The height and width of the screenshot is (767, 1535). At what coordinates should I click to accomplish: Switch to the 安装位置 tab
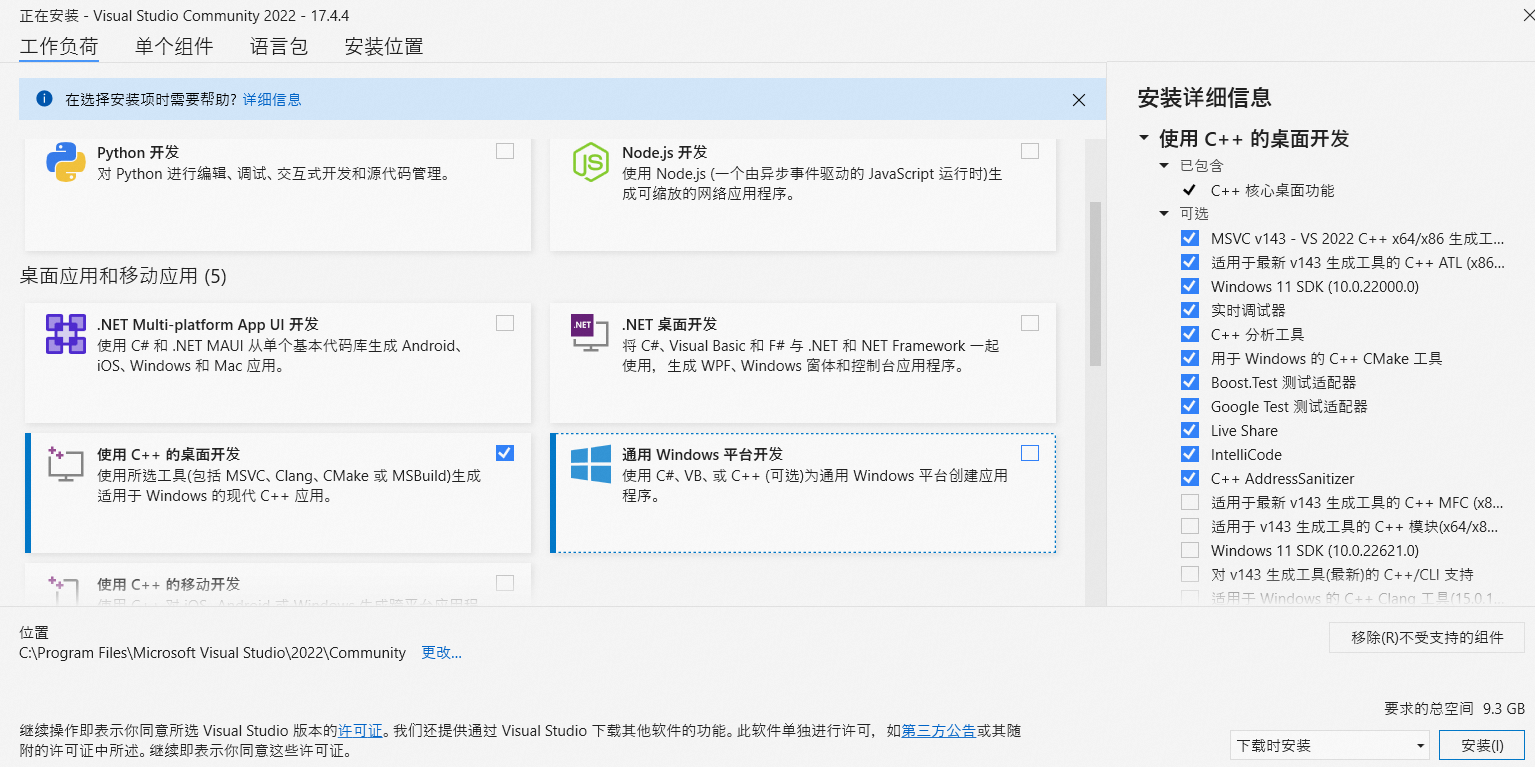(x=384, y=47)
